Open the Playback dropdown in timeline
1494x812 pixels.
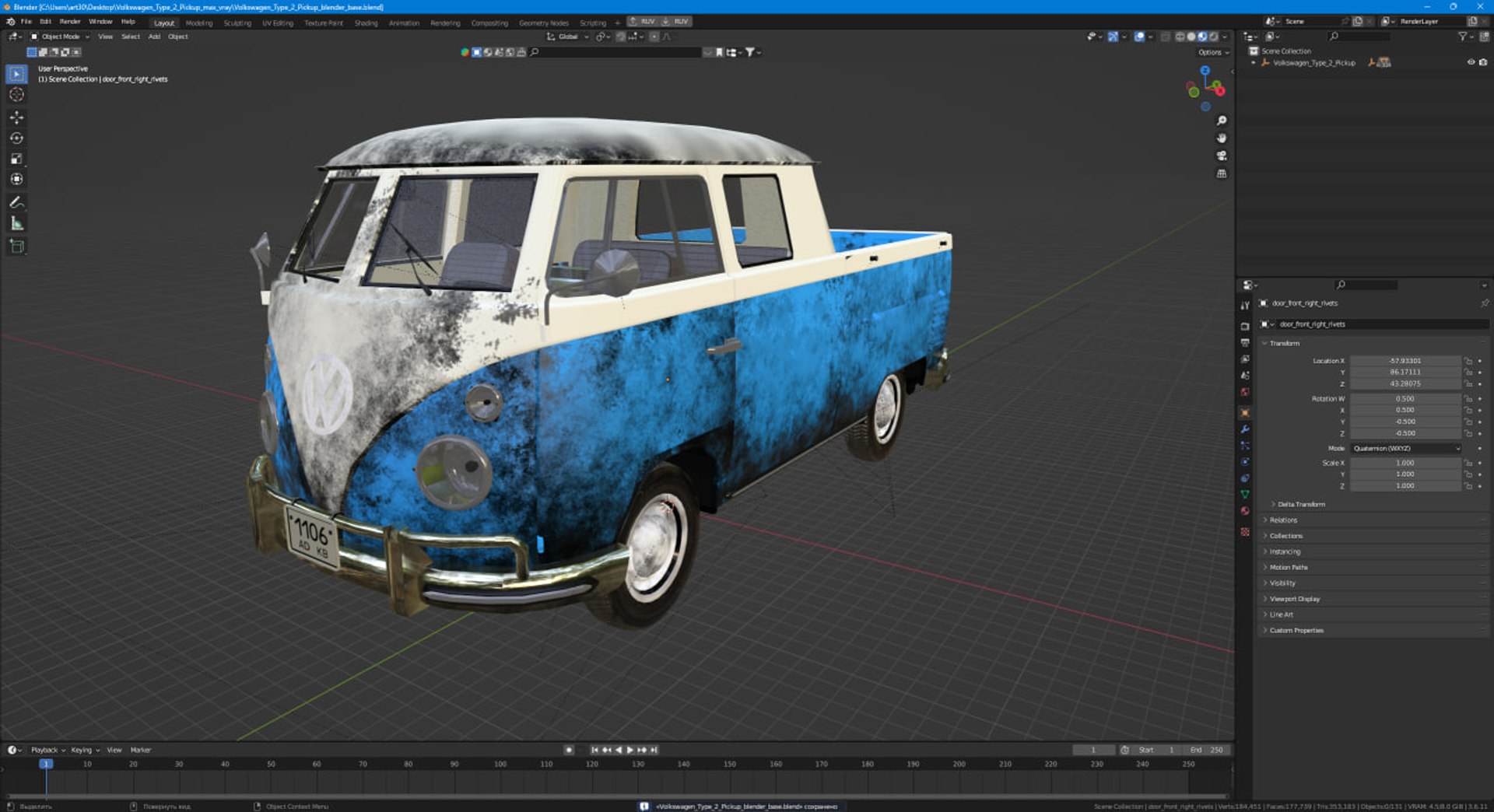[x=47, y=751]
